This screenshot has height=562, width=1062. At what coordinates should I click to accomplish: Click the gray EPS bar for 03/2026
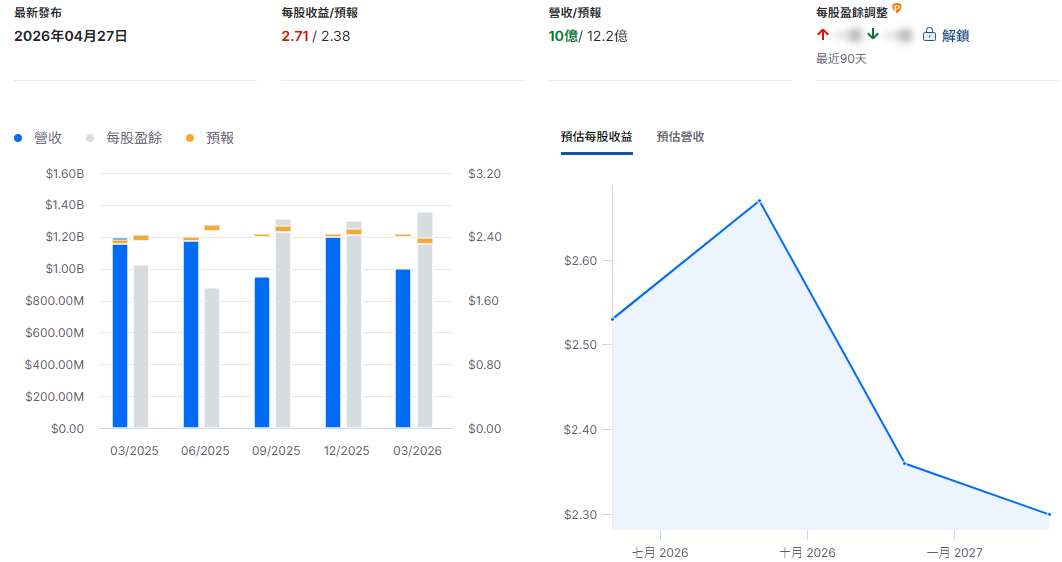pyautogui.click(x=425, y=320)
